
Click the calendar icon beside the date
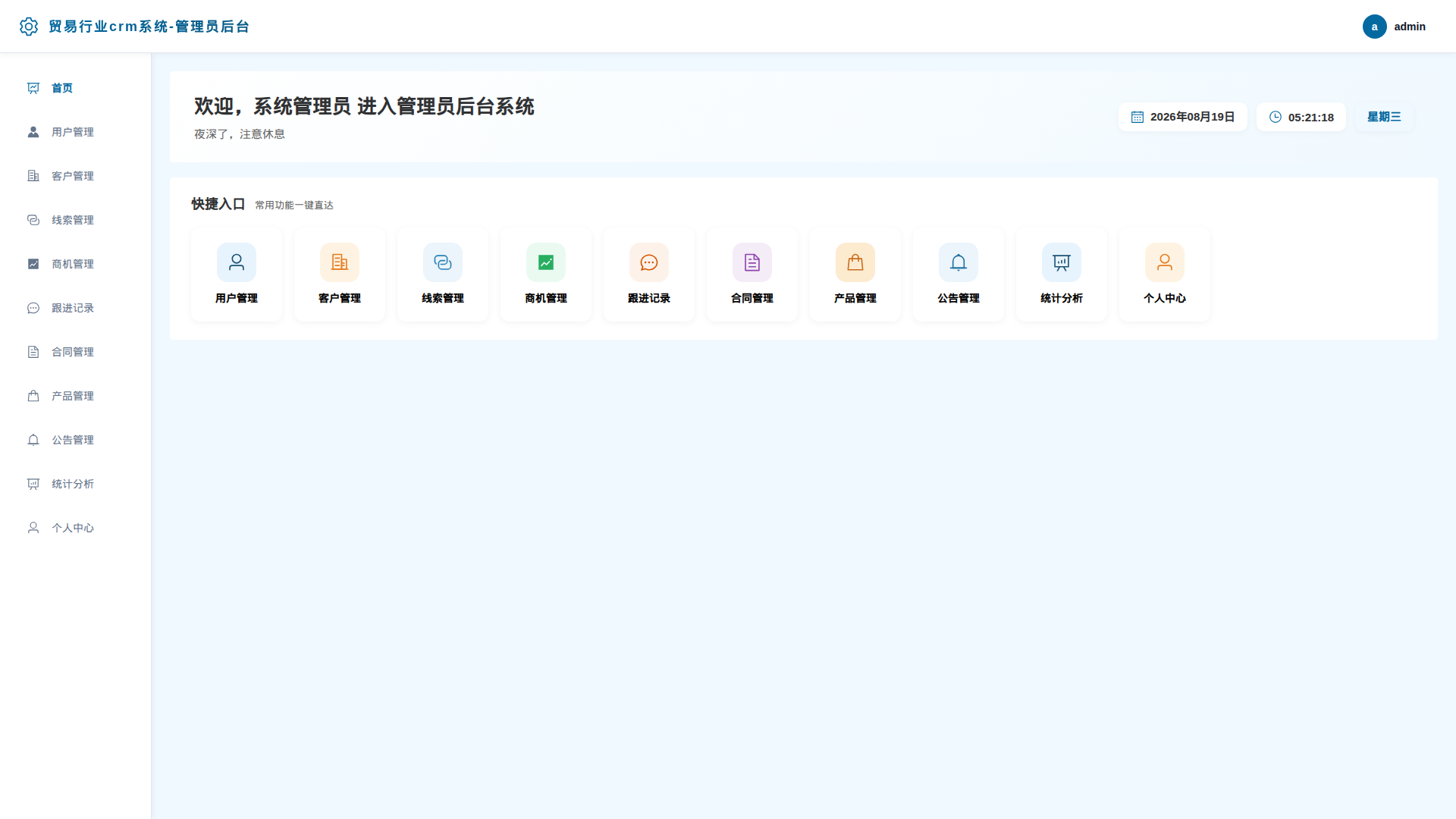(x=1137, y=117)
